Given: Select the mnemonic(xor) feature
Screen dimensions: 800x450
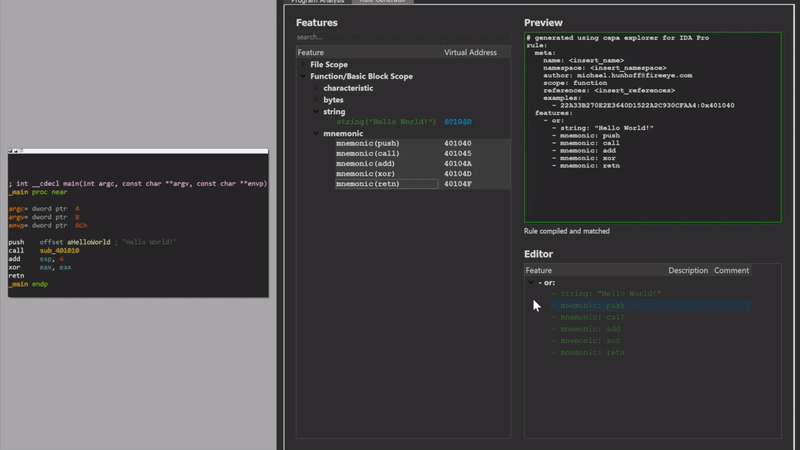Looking at the screenshot, I should coord(365,174).
